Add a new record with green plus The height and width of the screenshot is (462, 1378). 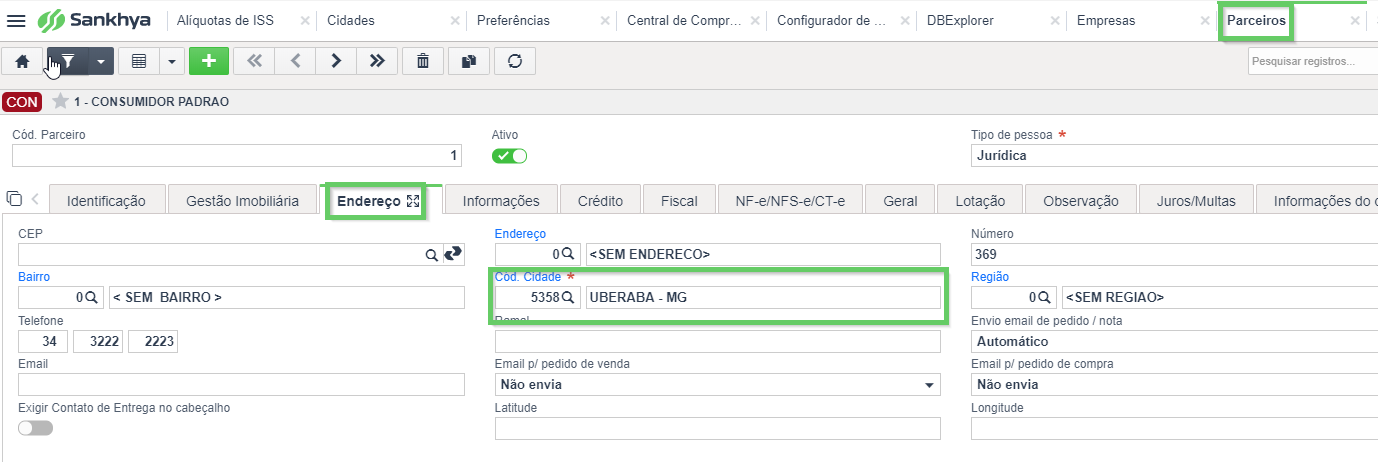click(209, 61)
